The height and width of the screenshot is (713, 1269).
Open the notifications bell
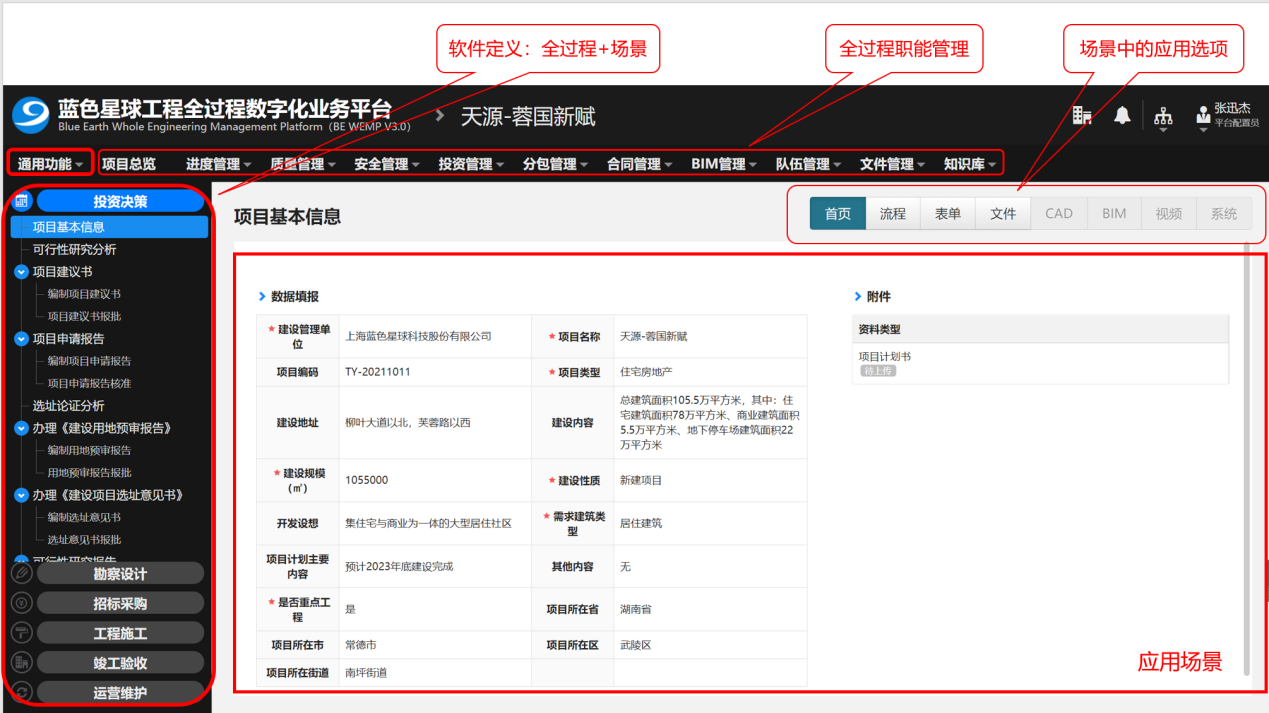point(1122,116)
